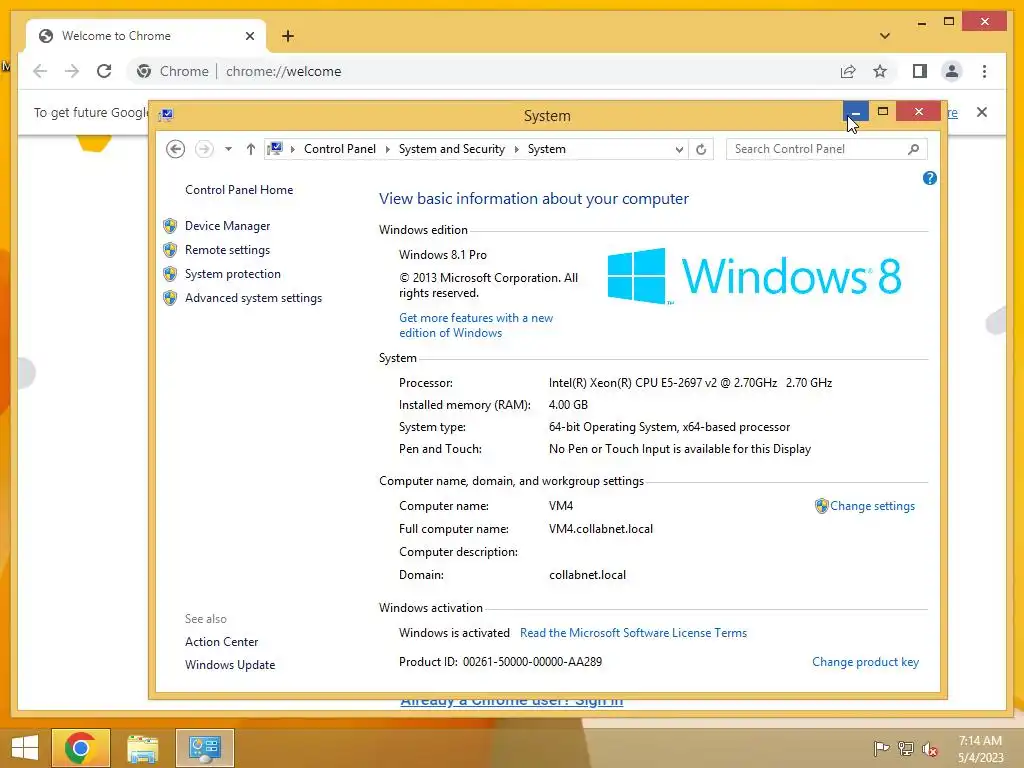Click the Search Control Panel field

tap(826, 150)
